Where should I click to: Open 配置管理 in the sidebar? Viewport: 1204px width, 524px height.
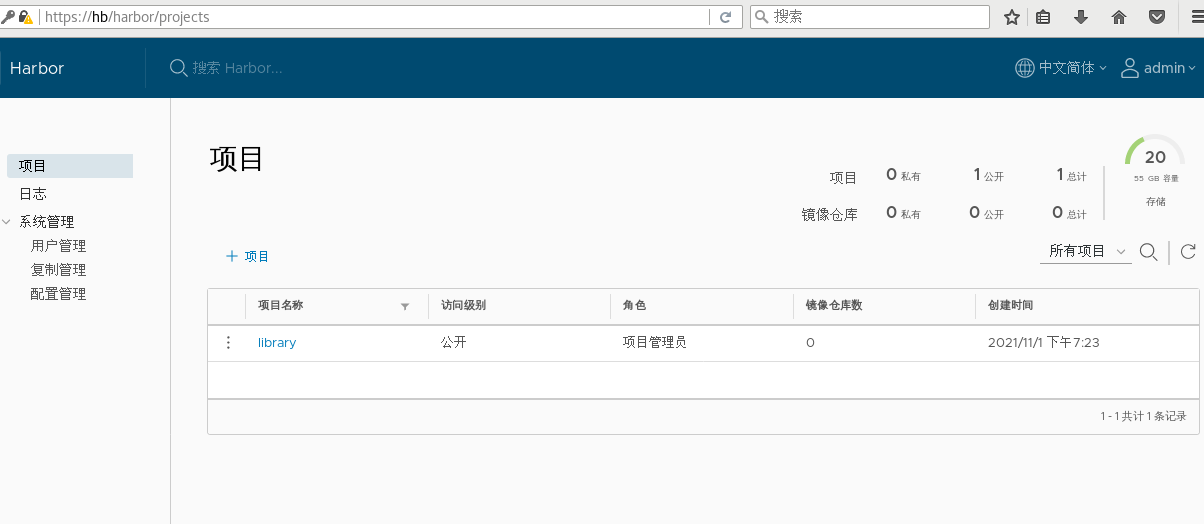(58, 294)
